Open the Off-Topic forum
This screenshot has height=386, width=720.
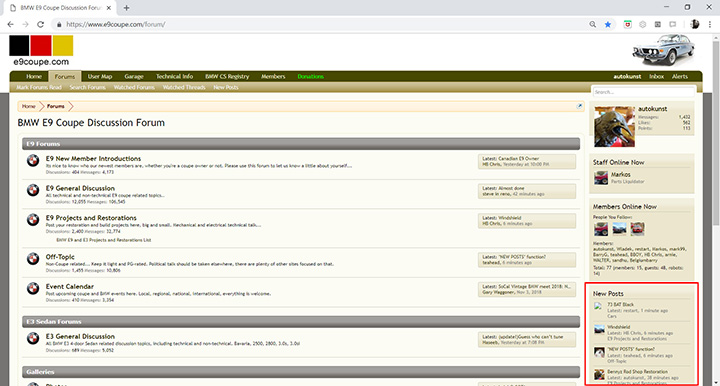coord(60,257)
